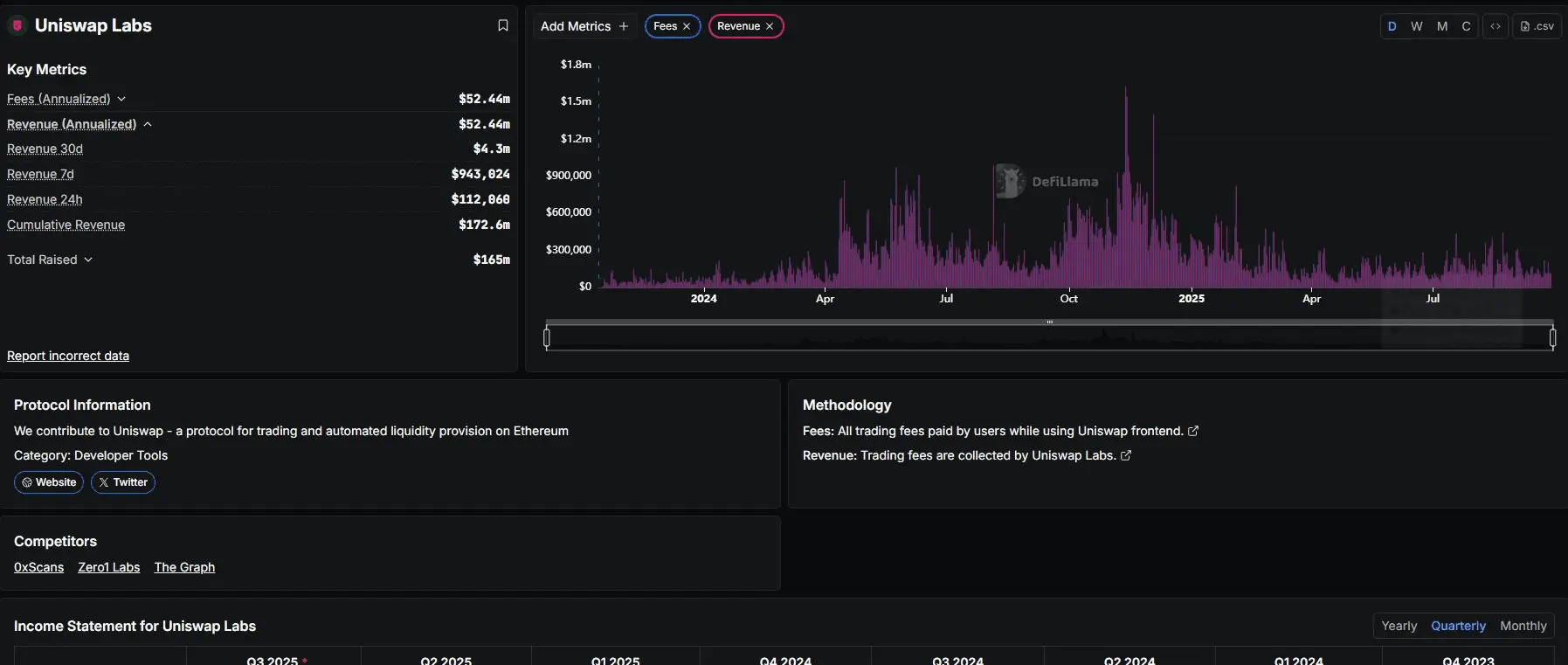The height and width of the screenshot is (665, 1568).
Task: Click the Revenue 24h label
Action: coord(45,199)
